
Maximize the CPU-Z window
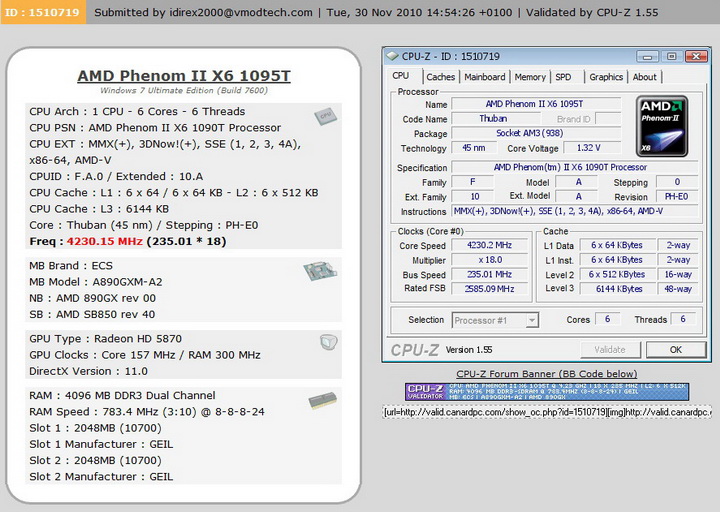671,56
